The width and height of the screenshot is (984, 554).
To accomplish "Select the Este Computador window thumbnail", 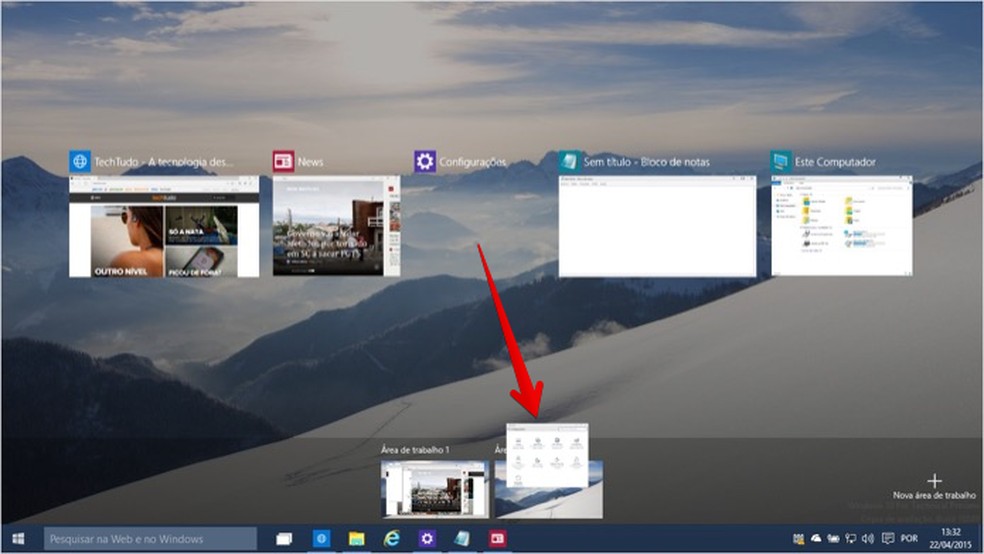I will (842, 226).
